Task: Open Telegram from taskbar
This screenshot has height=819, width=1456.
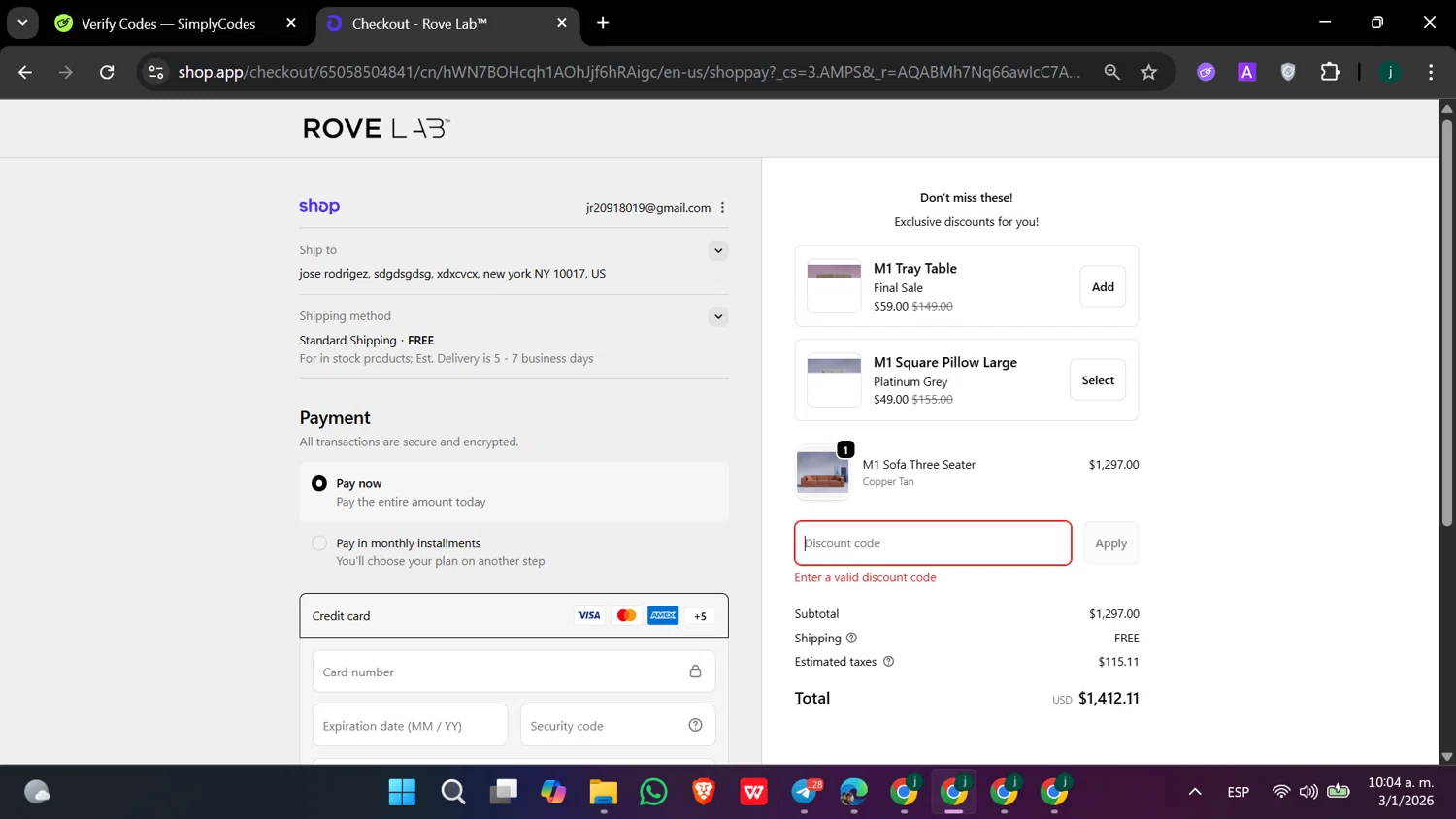Action: [x=805, y=792]
